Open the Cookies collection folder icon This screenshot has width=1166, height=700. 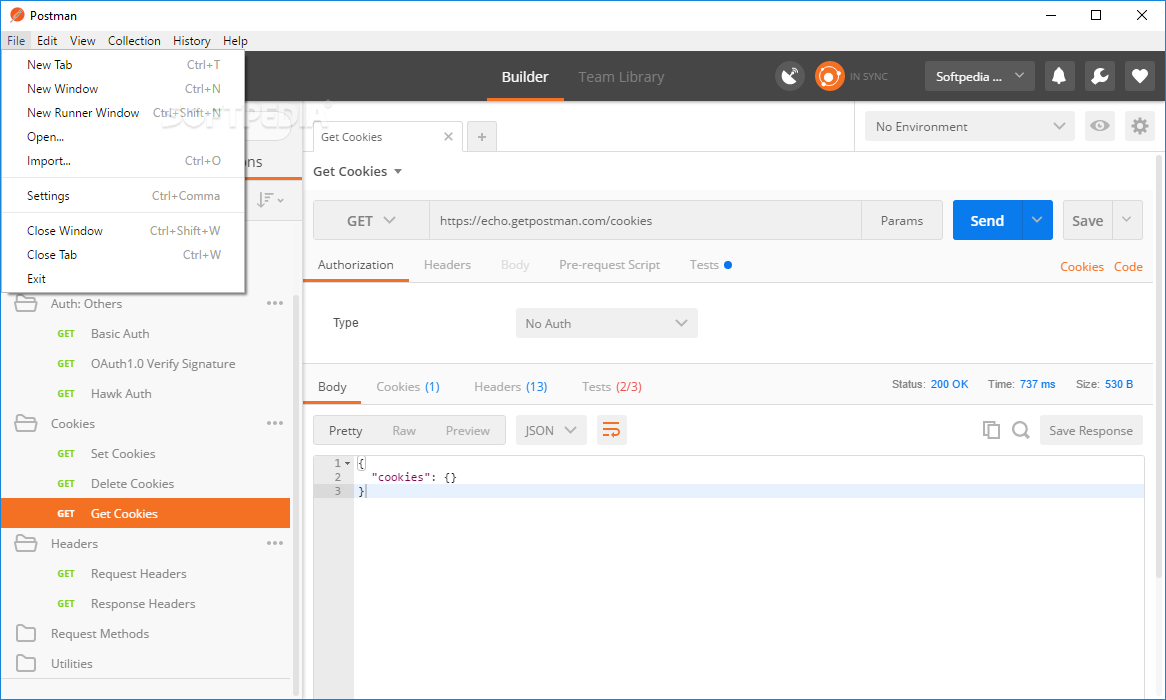pyautogui.click(x=26, y=423)
